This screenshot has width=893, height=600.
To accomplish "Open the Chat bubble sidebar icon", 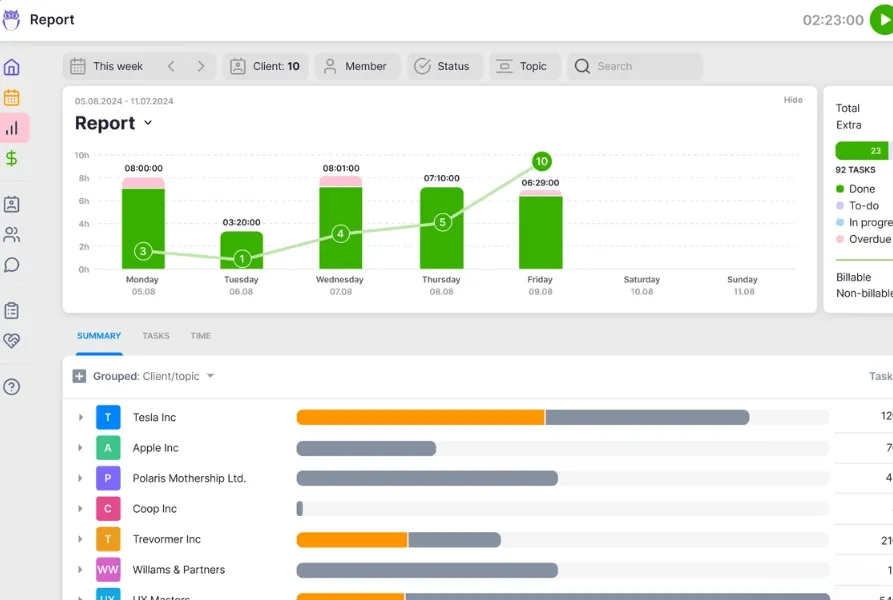I will [11, 265].
